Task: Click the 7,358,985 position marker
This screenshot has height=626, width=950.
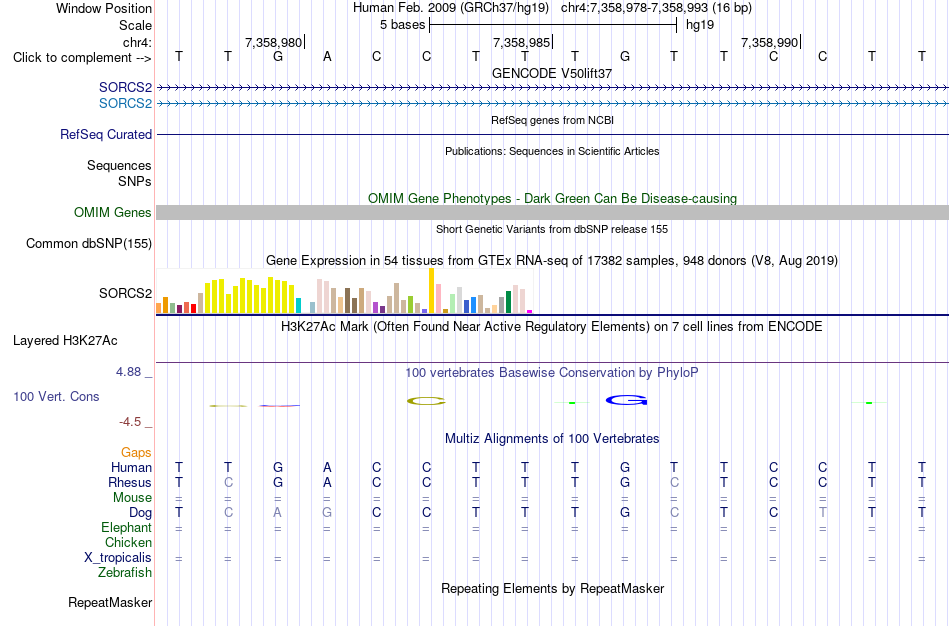Action: click(522, 42)
